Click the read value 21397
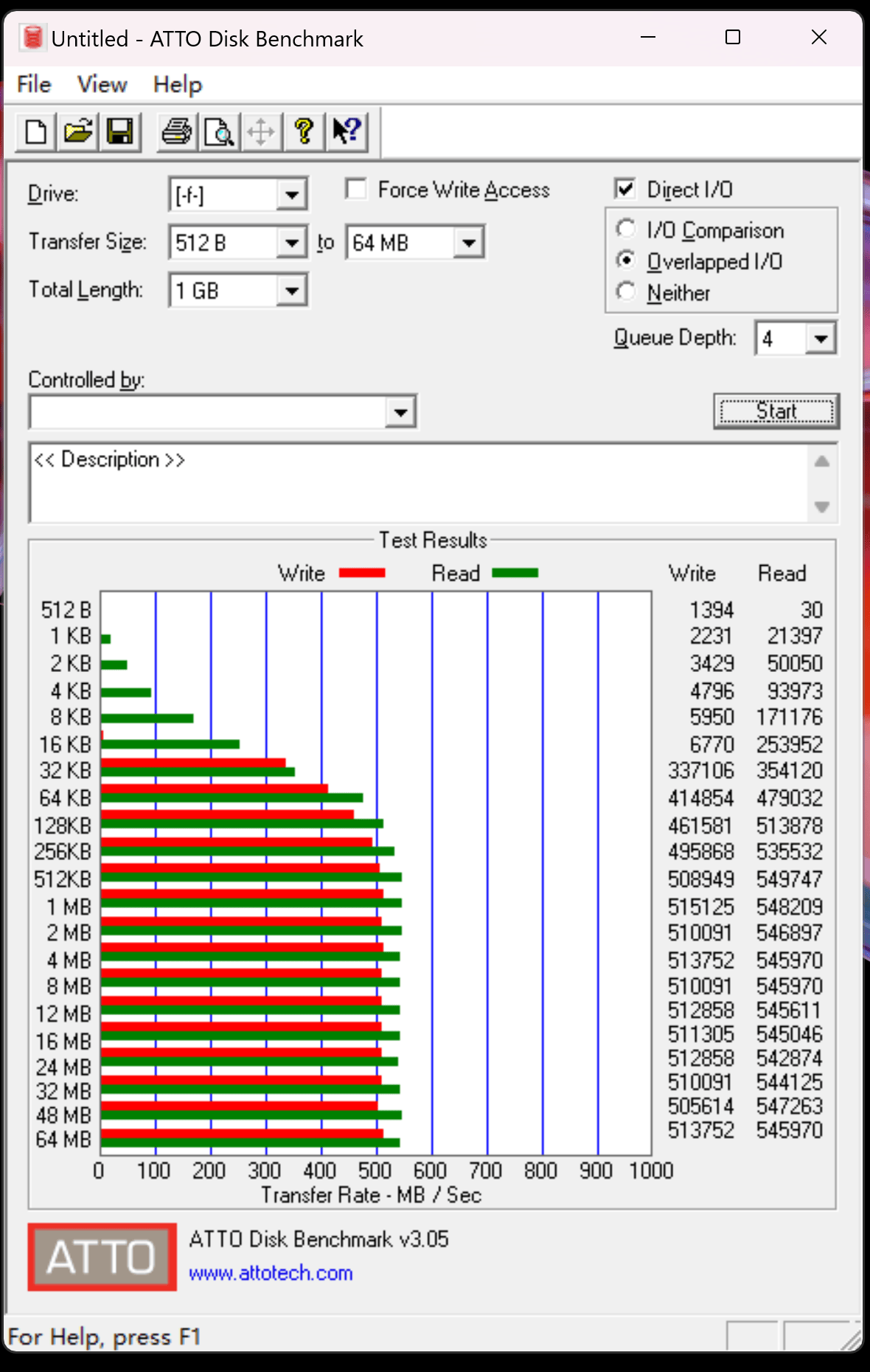Image resolution: width=870 pixels, height=1372 pixels. (x=795, y=636)
